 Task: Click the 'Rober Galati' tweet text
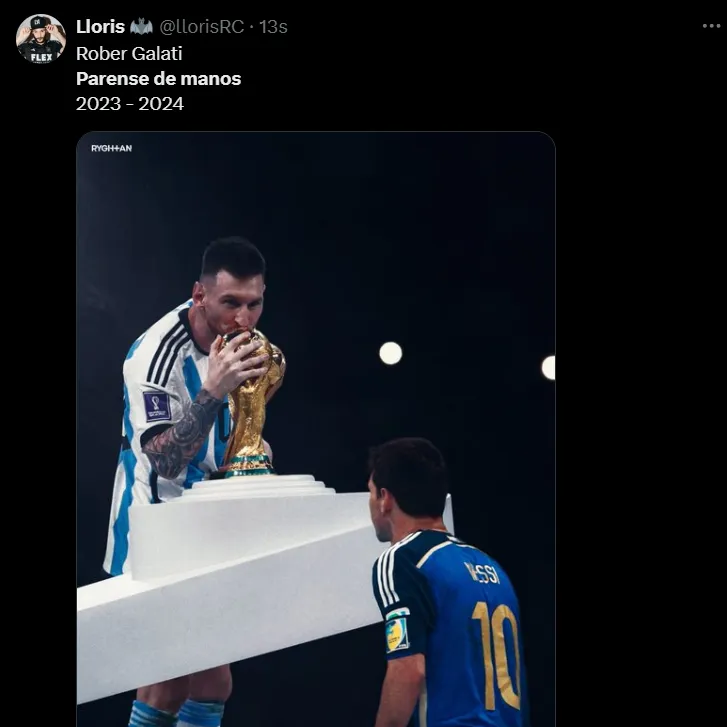point(129,53)
